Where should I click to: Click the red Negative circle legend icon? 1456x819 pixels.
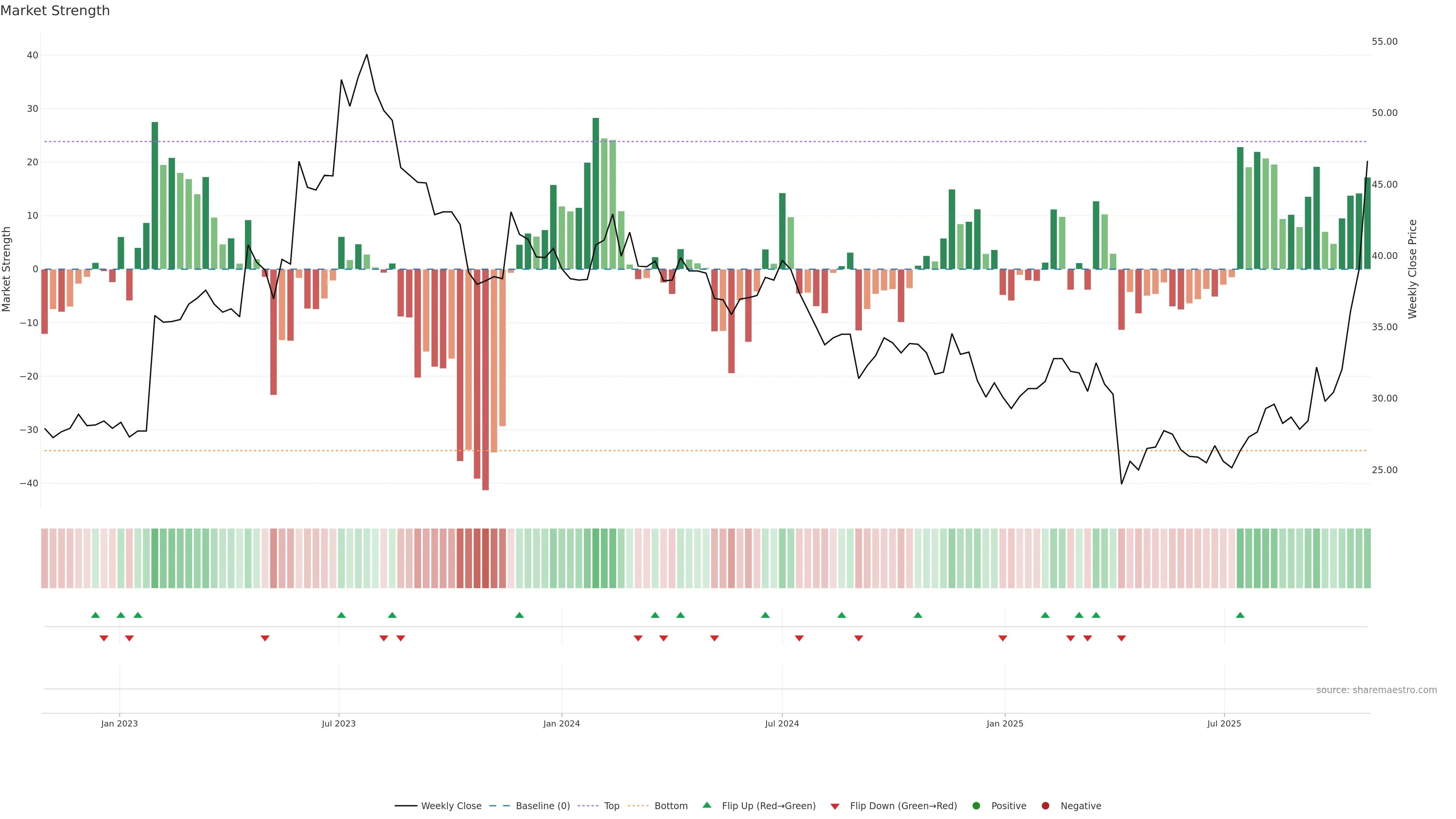click(1045, 805)
